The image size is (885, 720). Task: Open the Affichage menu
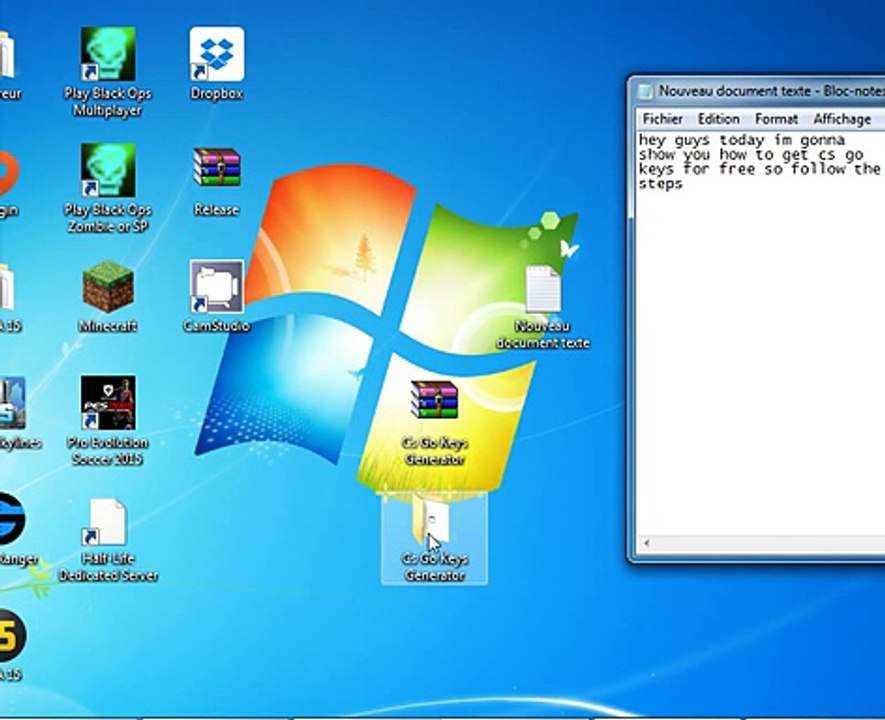point(841,119)
